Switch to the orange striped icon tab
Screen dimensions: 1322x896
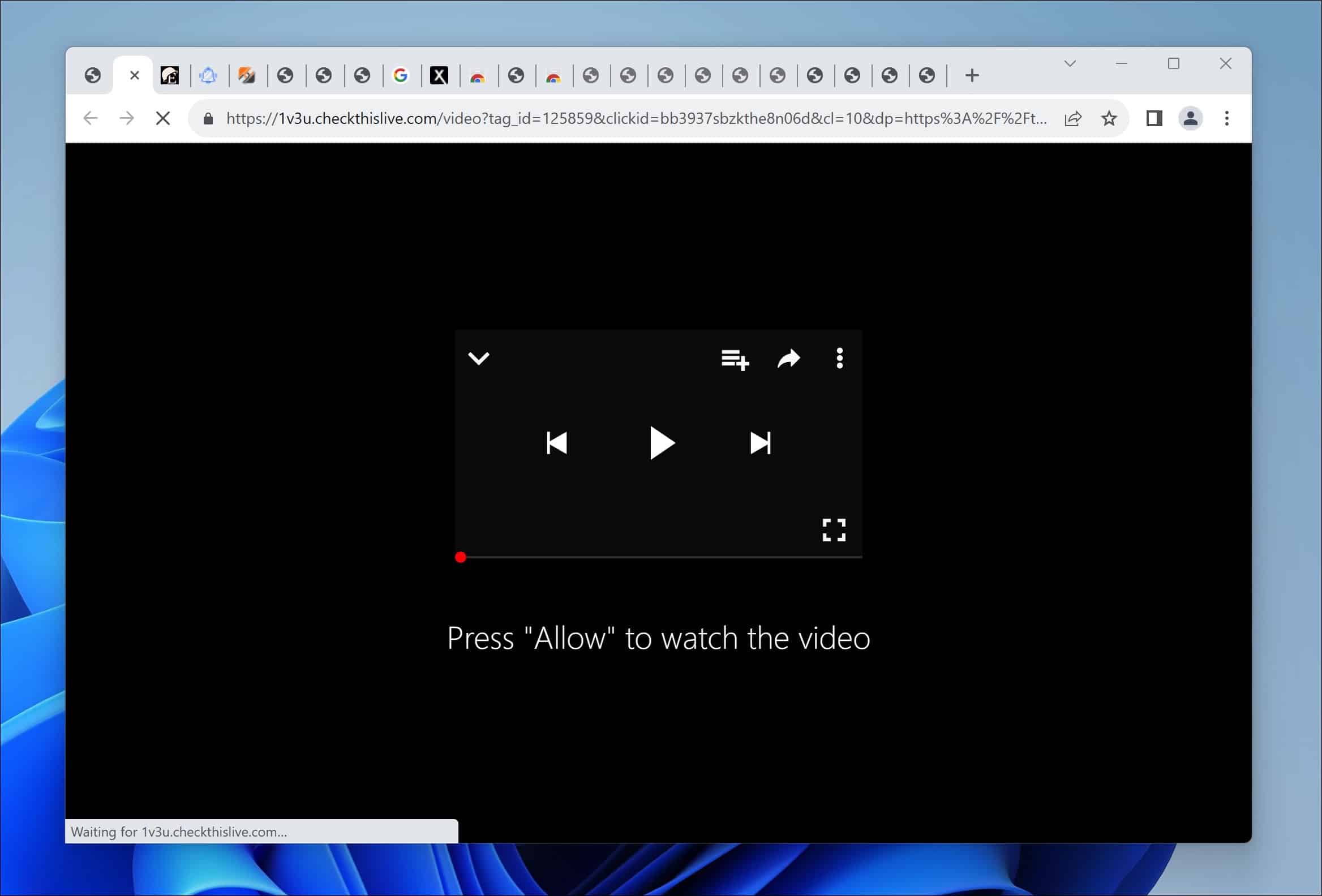(x=246, y=75)
